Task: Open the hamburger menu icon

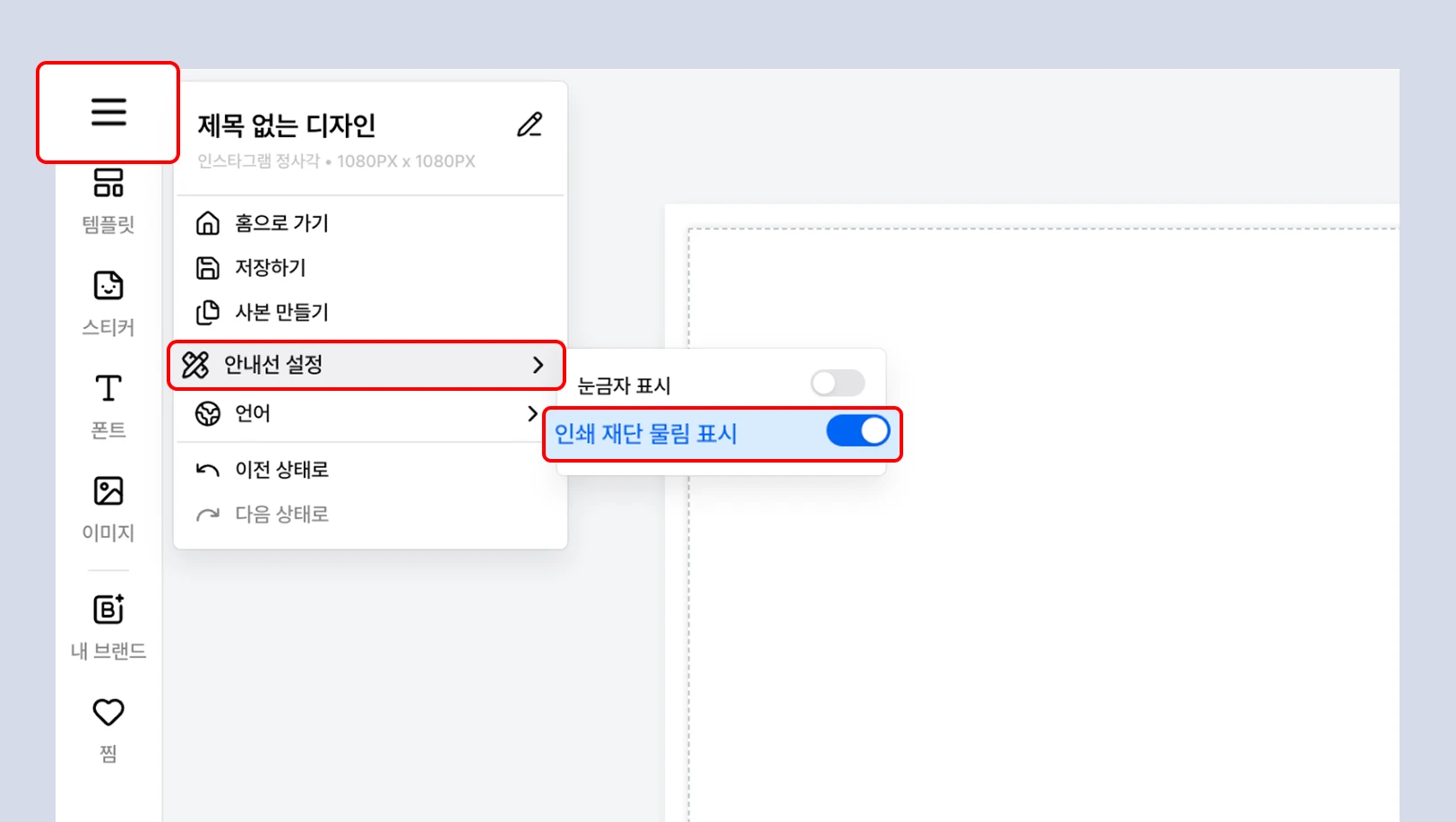Action: (108, 112)
